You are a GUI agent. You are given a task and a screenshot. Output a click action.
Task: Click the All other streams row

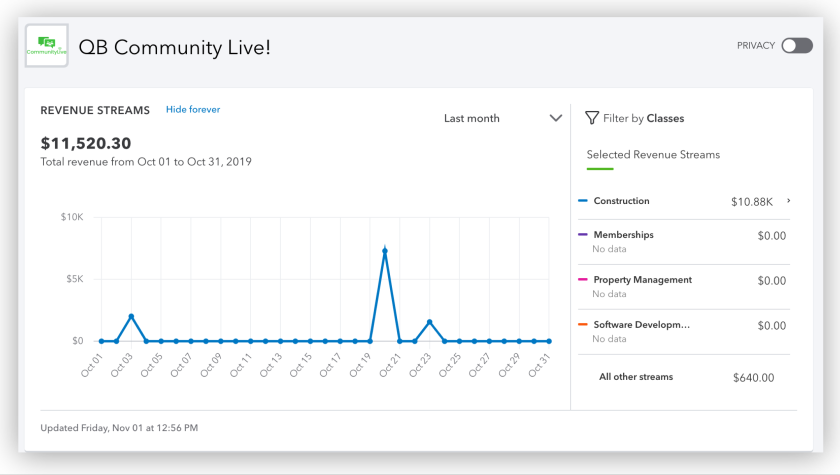(x=684, y=377)
